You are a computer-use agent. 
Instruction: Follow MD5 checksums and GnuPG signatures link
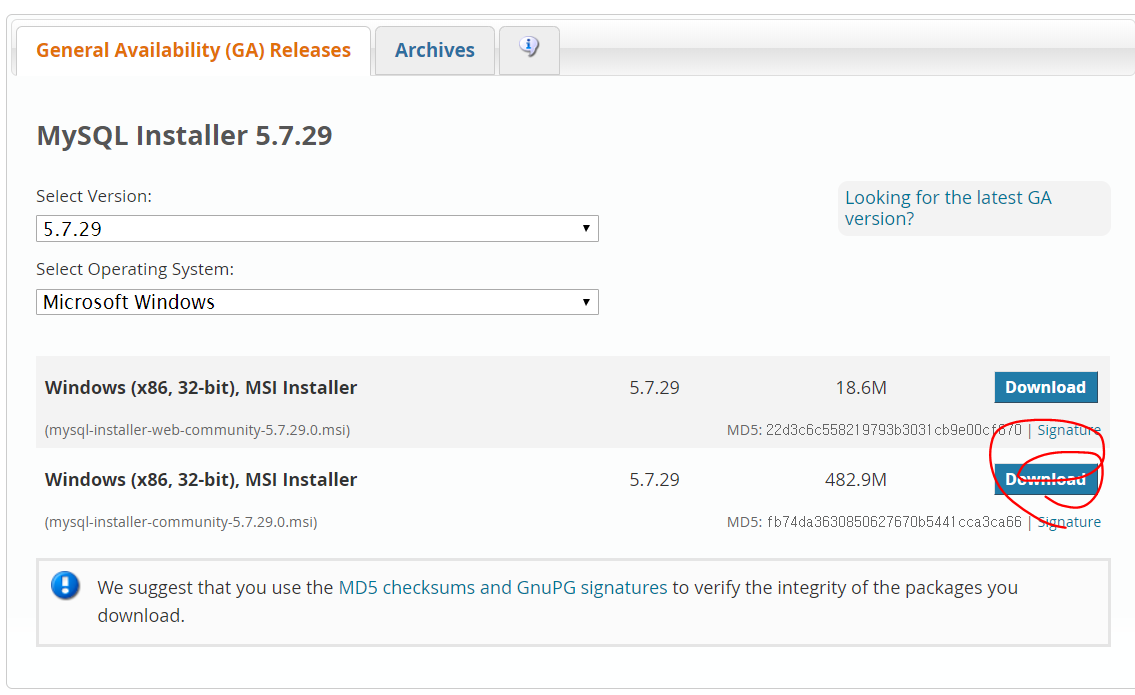[x=503, y=587]
